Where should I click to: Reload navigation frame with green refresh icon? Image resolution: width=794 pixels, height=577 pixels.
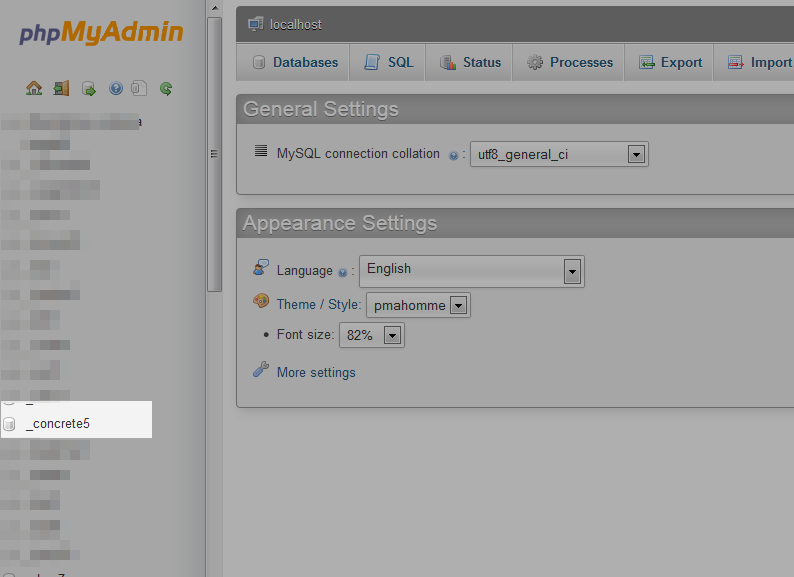pyautogui.click(x=166, y=88)
